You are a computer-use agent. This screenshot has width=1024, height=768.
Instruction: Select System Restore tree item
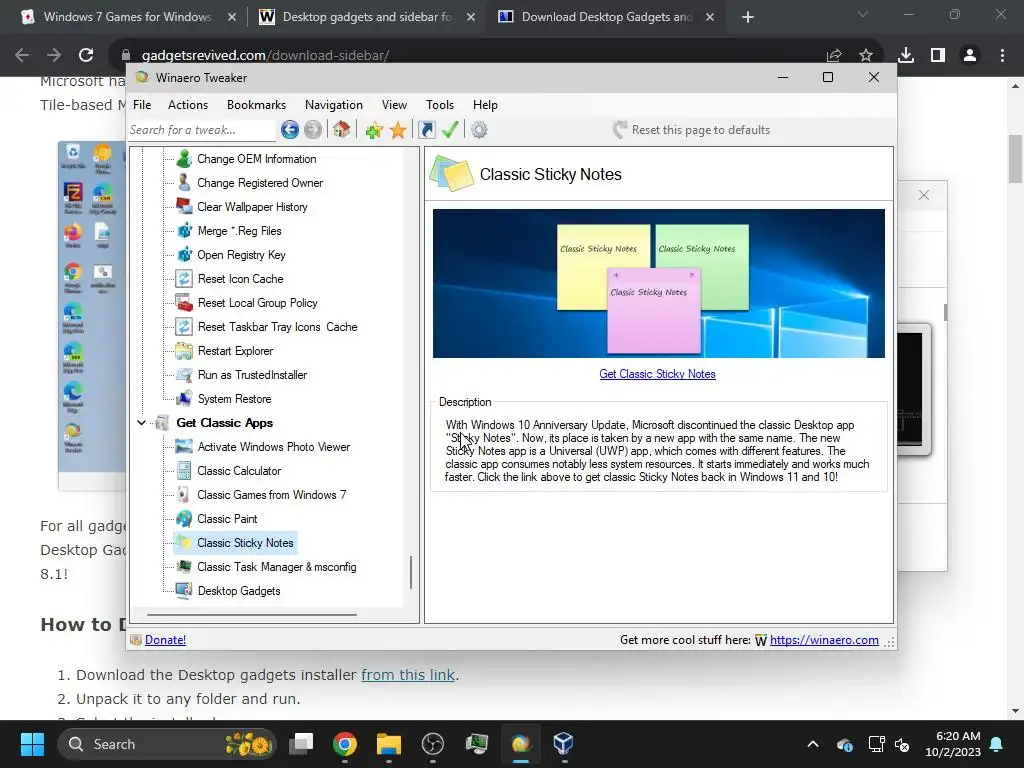234,399
